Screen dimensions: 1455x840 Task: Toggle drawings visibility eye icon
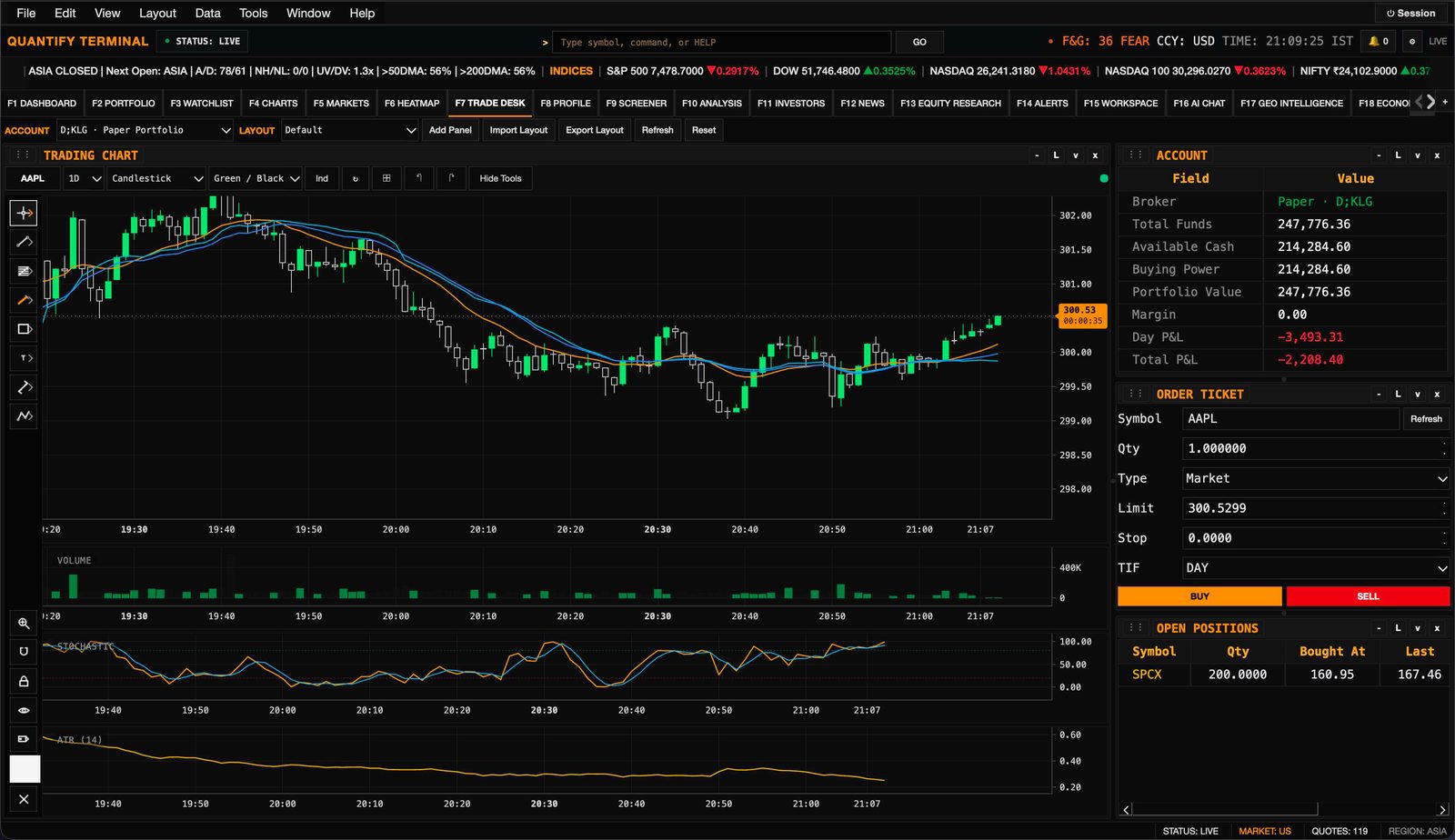(24, 710)
